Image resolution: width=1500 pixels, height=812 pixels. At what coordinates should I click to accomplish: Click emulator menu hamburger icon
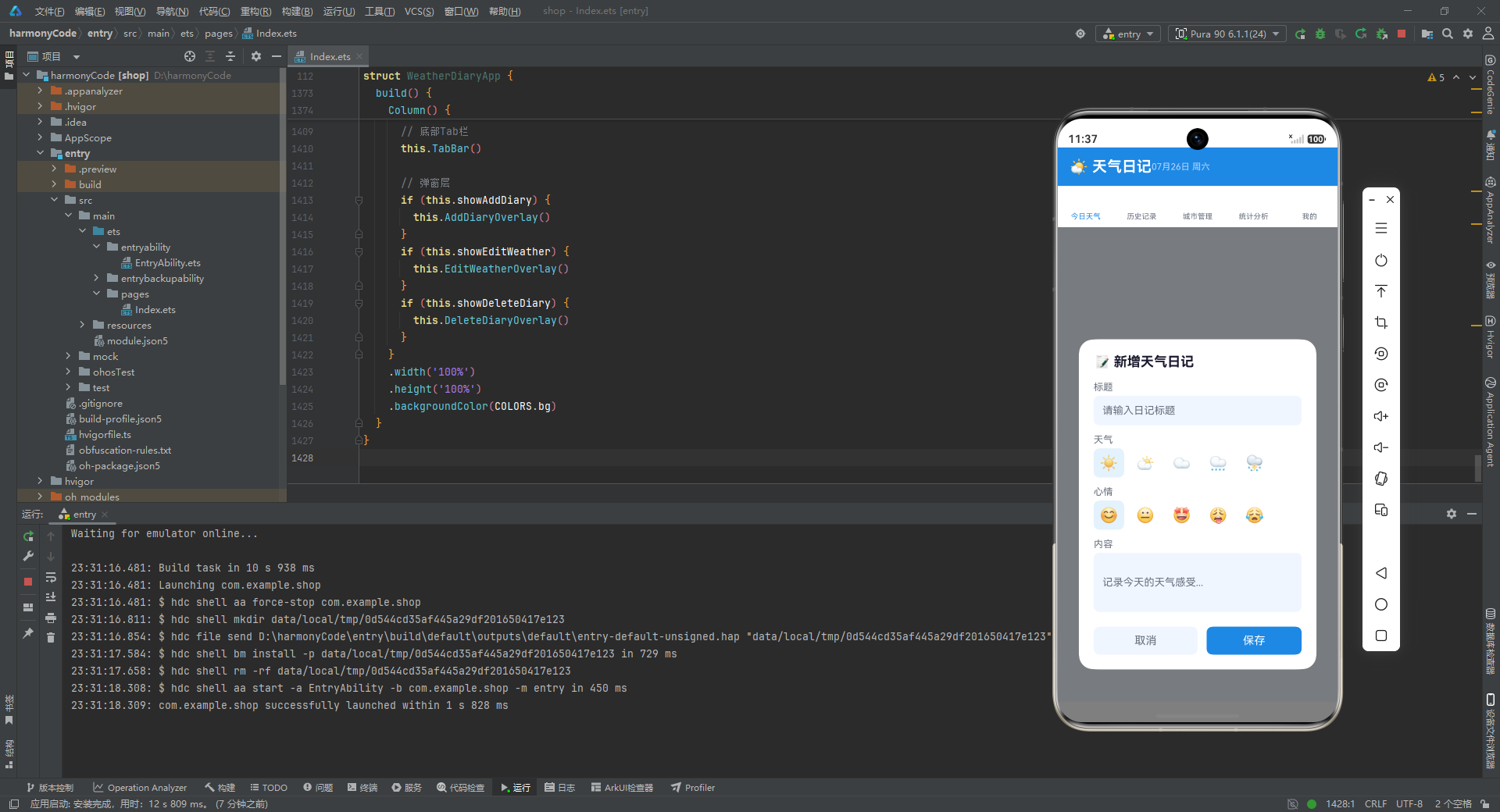[1381, 228]
